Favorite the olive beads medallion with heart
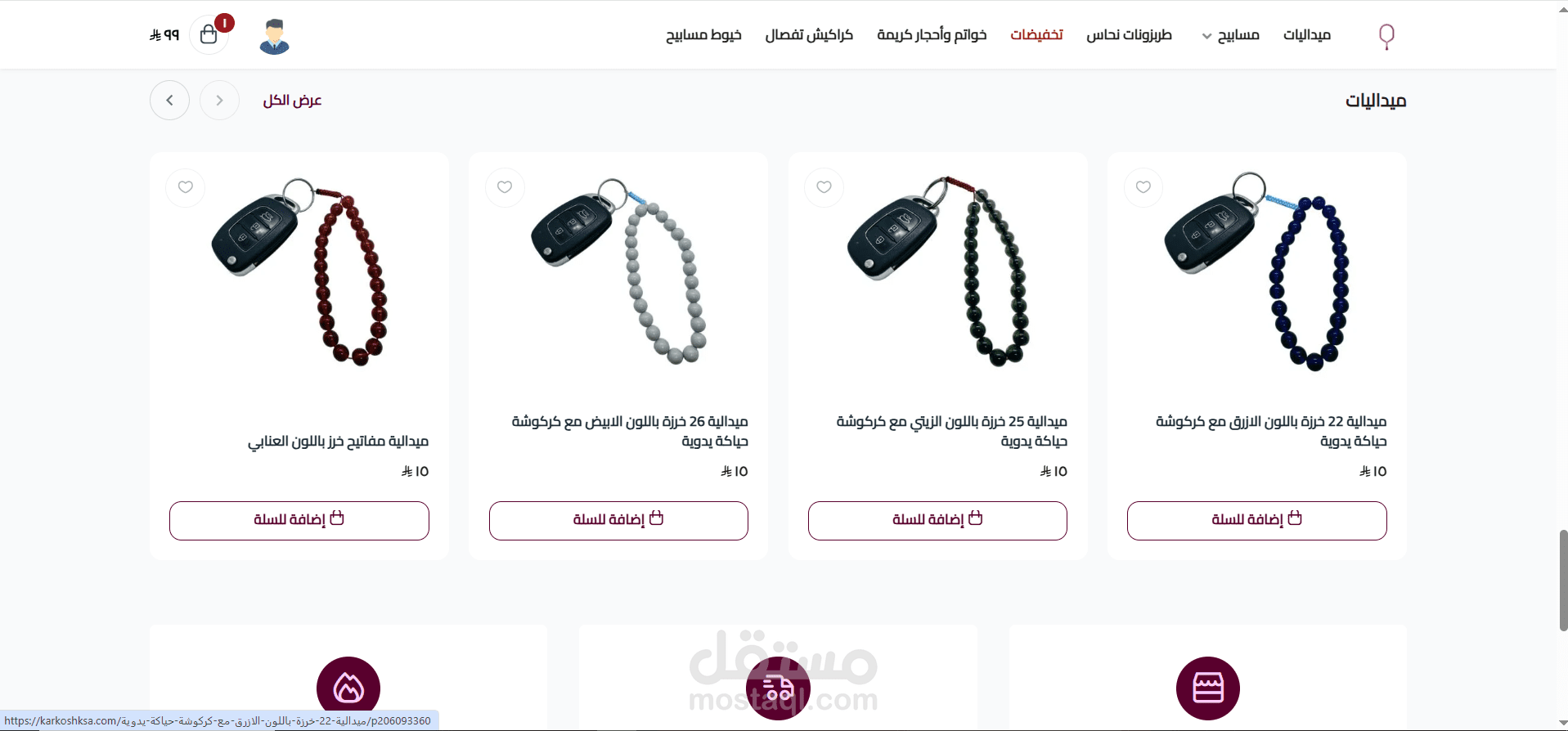The image size is (1568, 731). (824, 187)
